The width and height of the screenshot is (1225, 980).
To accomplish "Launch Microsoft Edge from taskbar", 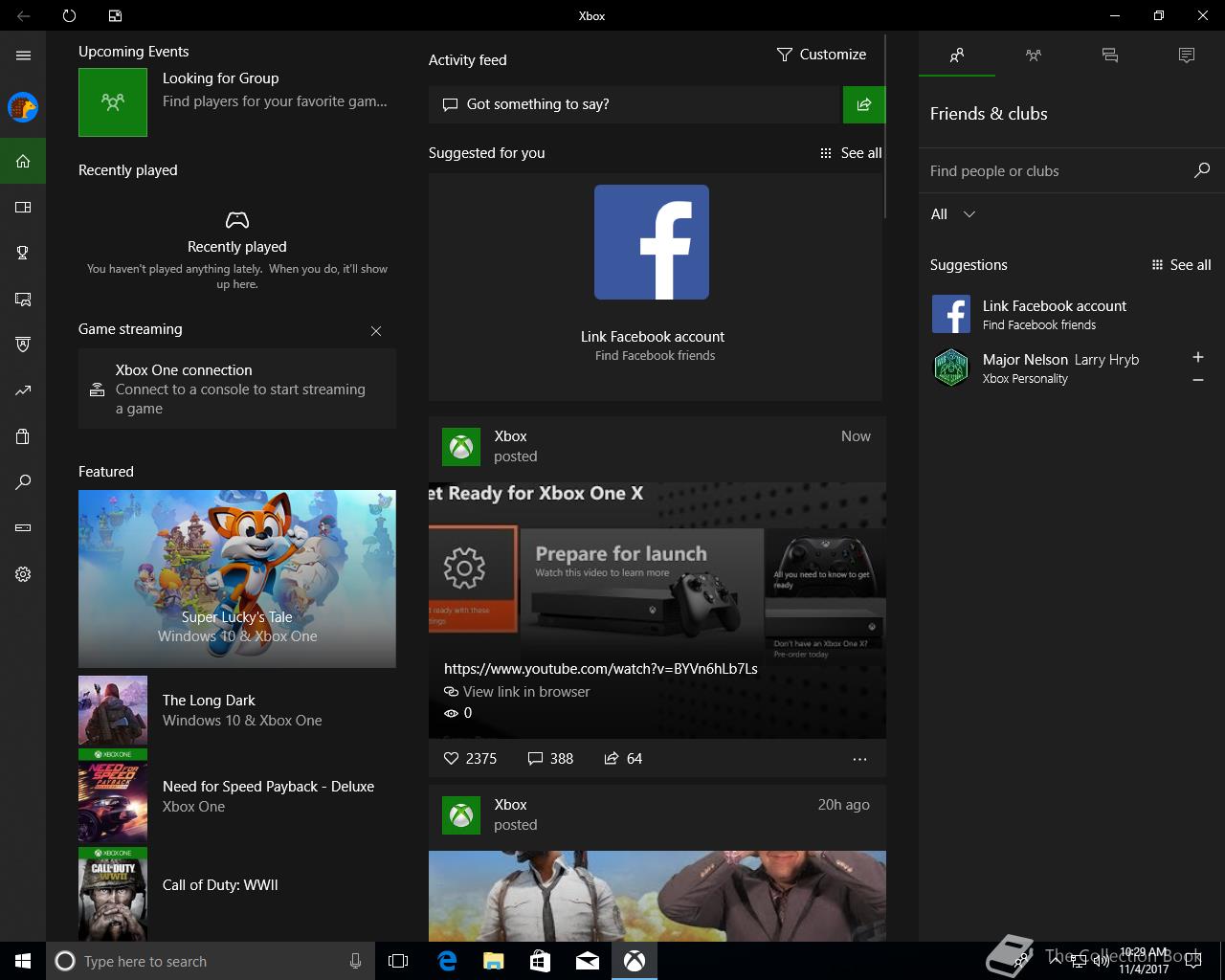I will click(447, 961).
